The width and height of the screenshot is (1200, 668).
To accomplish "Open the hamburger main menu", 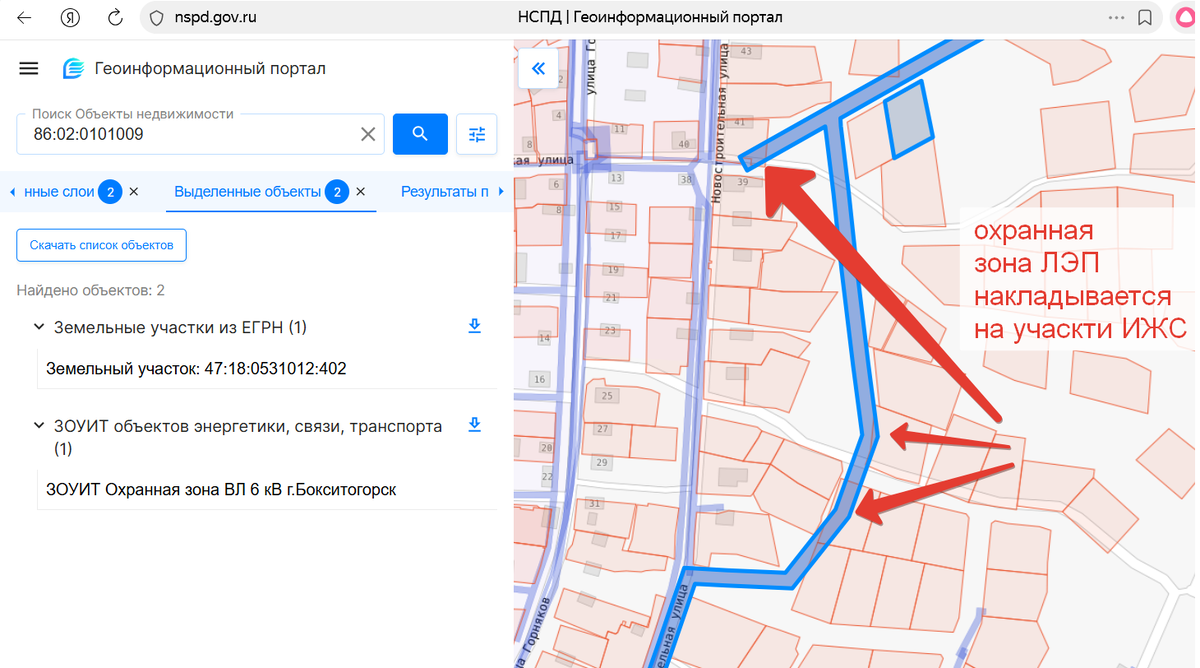I will click(29, 69).
